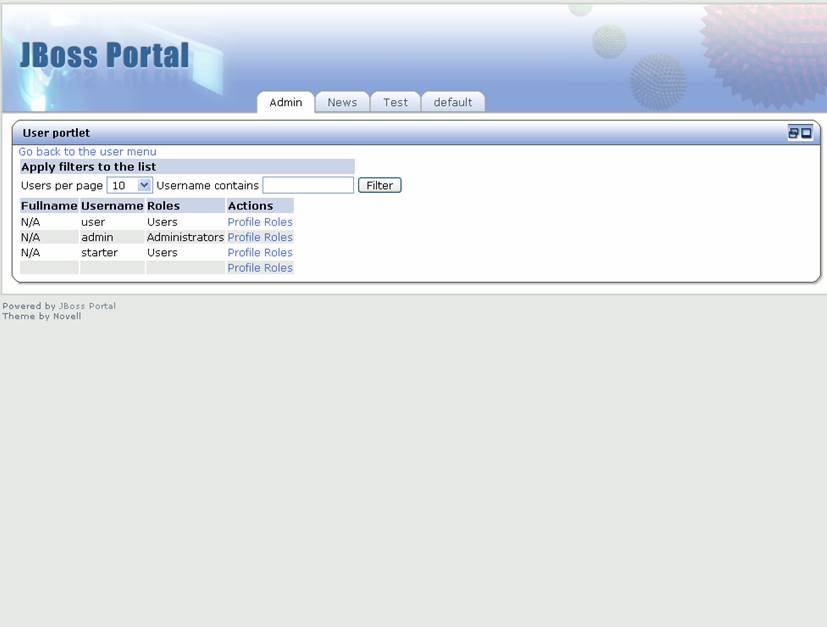Image resolution: width=827 pixels, height=627 pixels.
Task: Open the Test tab
Action: tap(395, 102)
